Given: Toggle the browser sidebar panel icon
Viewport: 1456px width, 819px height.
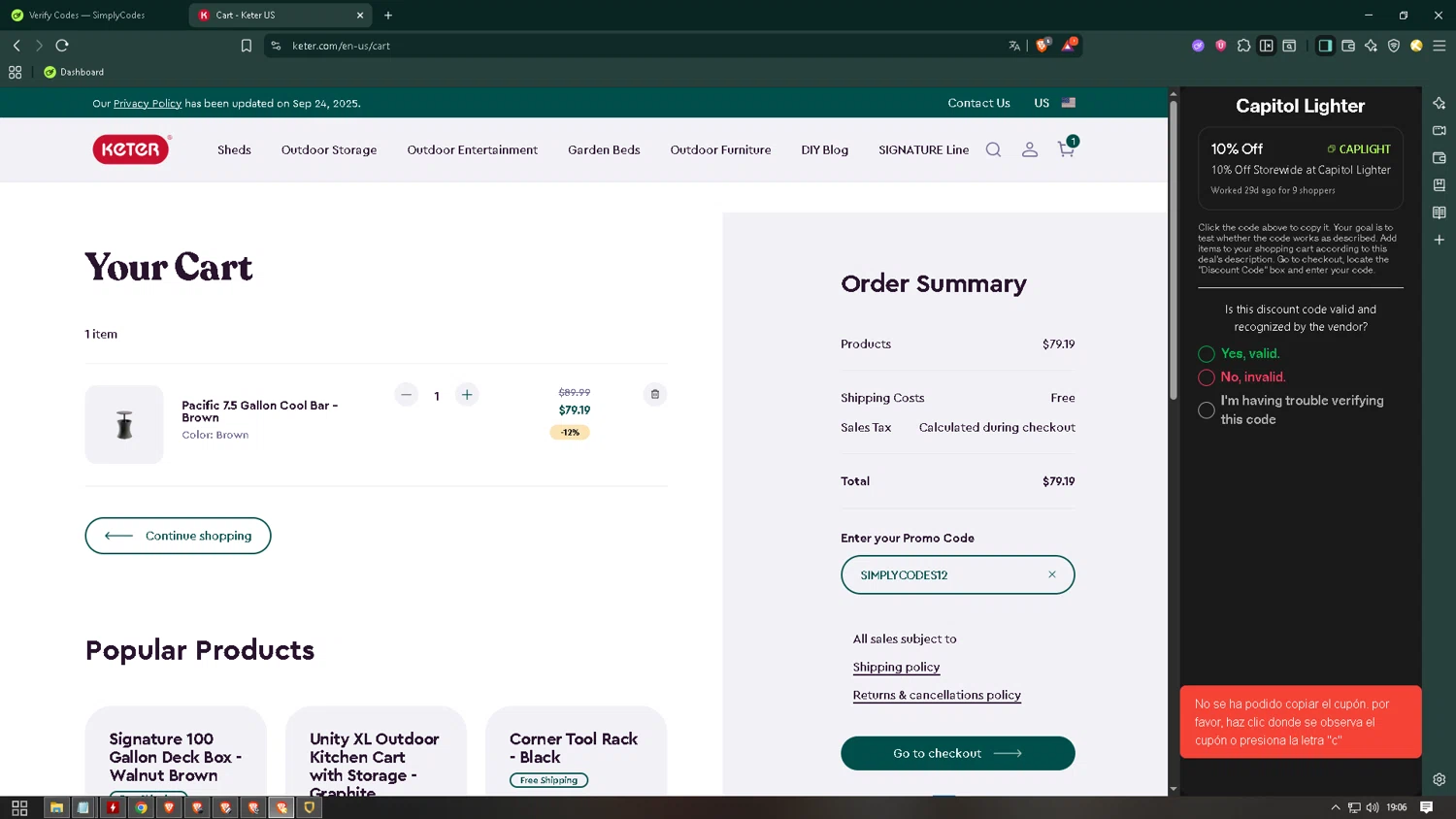Looking at the screenshot, I should click(1325, 46).
